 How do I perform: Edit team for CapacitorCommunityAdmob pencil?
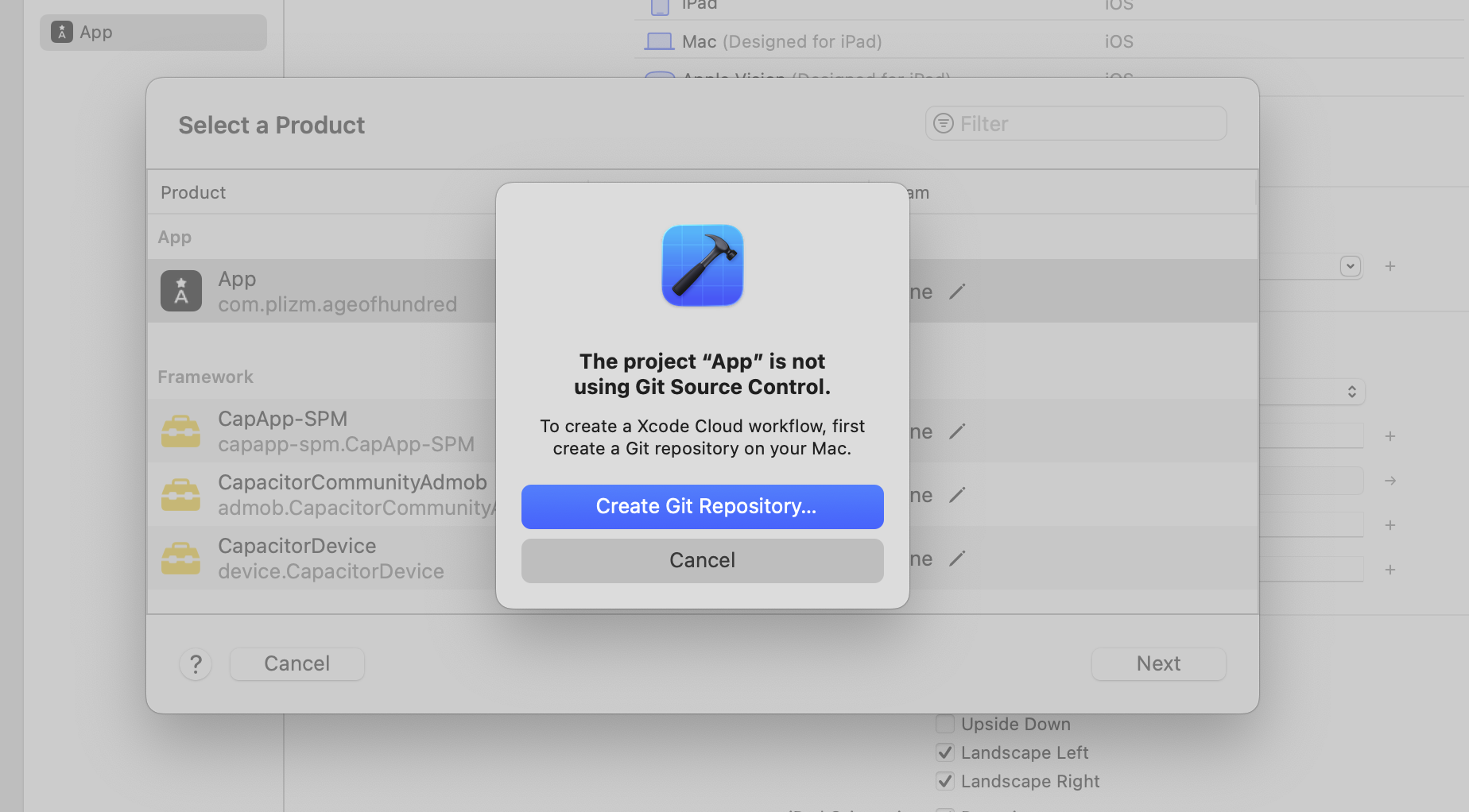957,495
